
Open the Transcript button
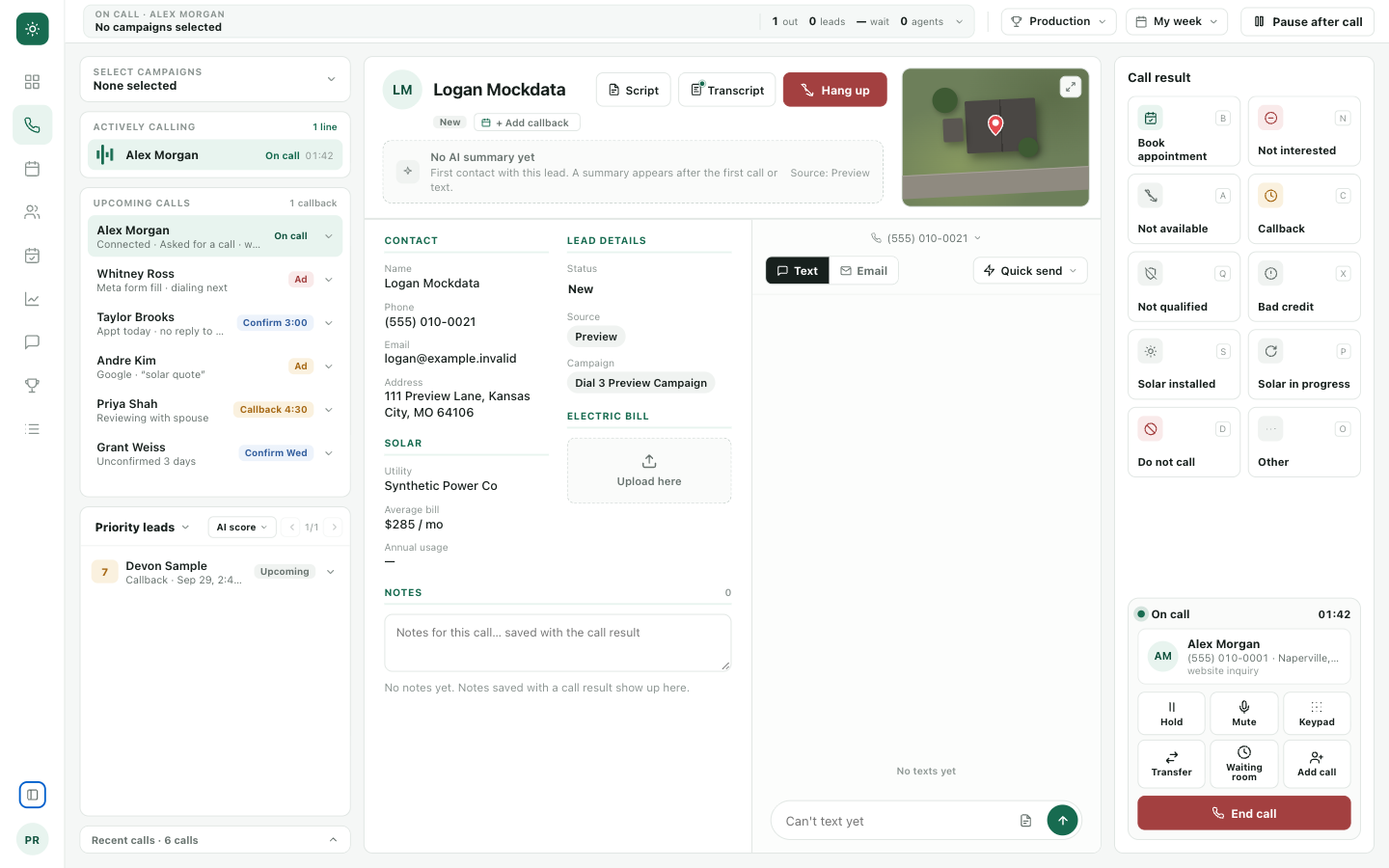click(x=727, y=90)
